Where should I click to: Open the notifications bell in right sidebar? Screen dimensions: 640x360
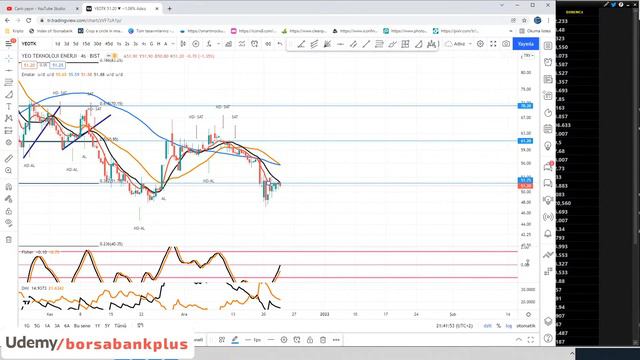[x=548, y=233]
